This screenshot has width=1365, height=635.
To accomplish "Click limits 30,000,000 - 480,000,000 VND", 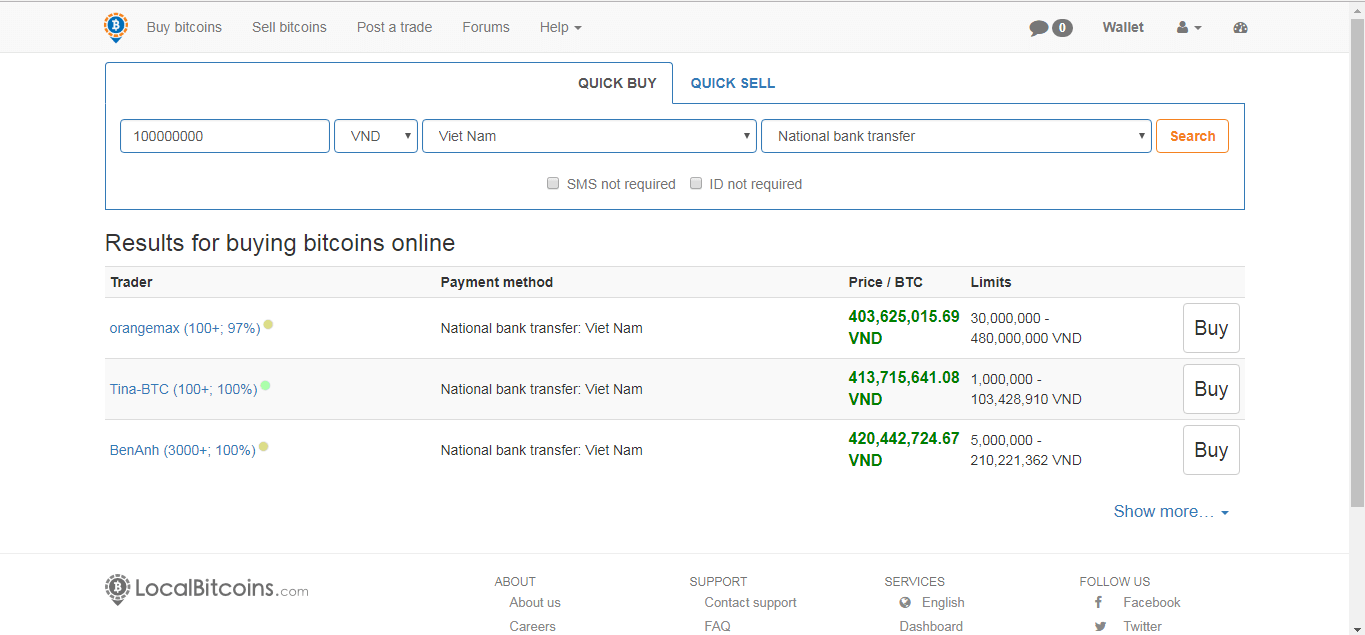I will (1026, 328).
